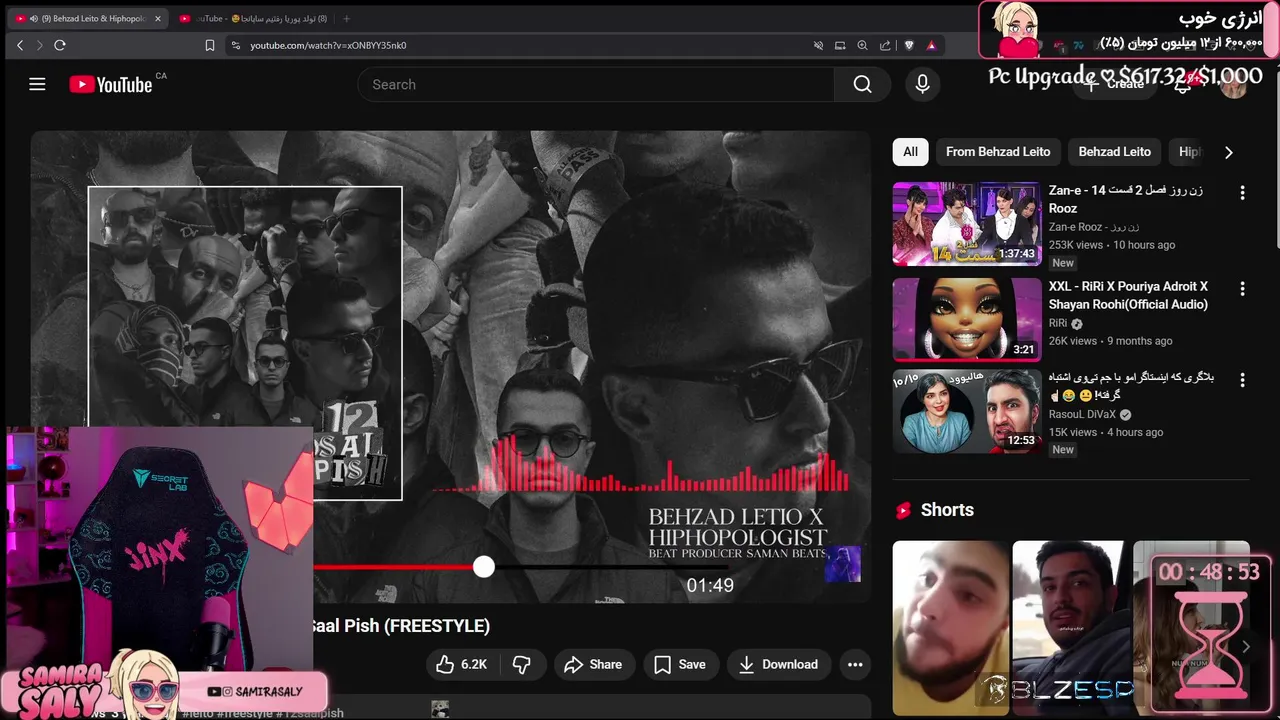Open XXL - RiRi X Pouriya Adroit title
This screenshot has width=1280, height=720.
click(1128, 295)
